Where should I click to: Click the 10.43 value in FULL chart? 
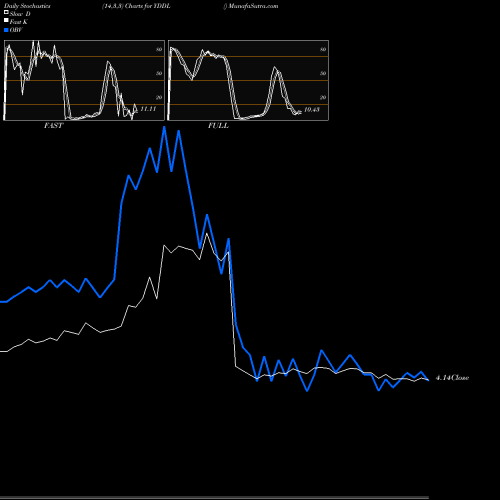coord(312,109)
